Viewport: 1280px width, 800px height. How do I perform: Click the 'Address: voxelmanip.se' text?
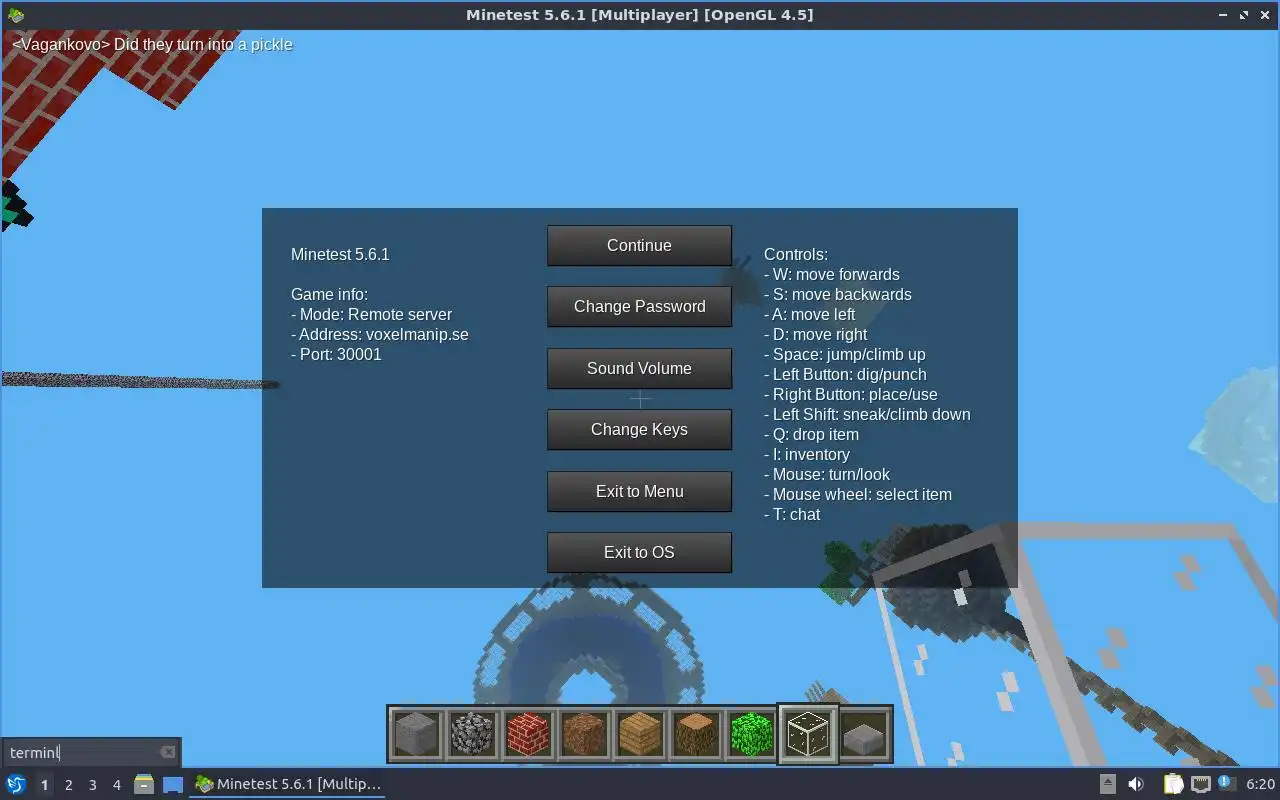click(x=380, y=334)
